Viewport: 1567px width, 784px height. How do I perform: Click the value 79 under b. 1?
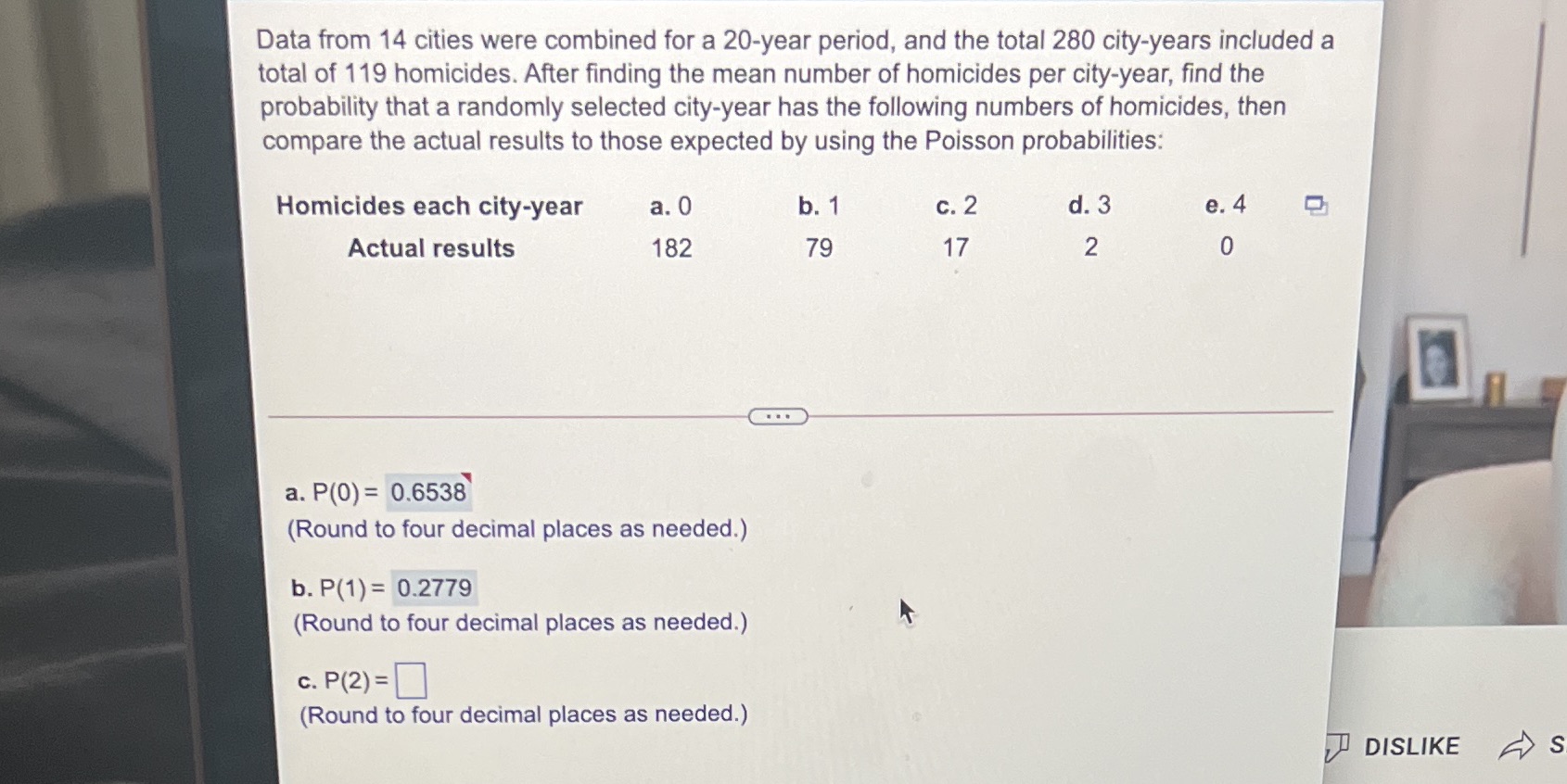[820, 247]
